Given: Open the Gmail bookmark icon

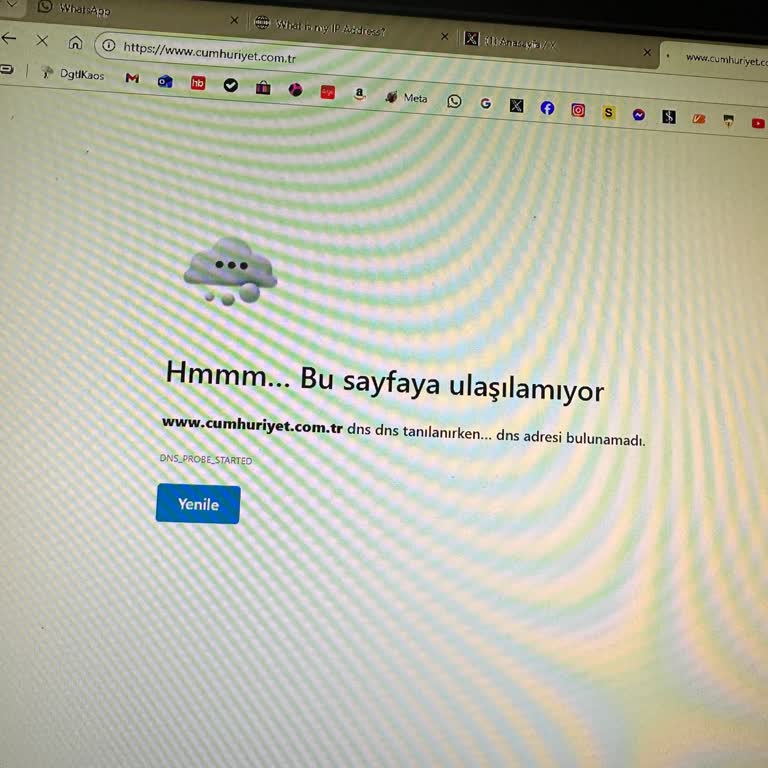Looking at the screenshot, I should (x=132, y=78).
